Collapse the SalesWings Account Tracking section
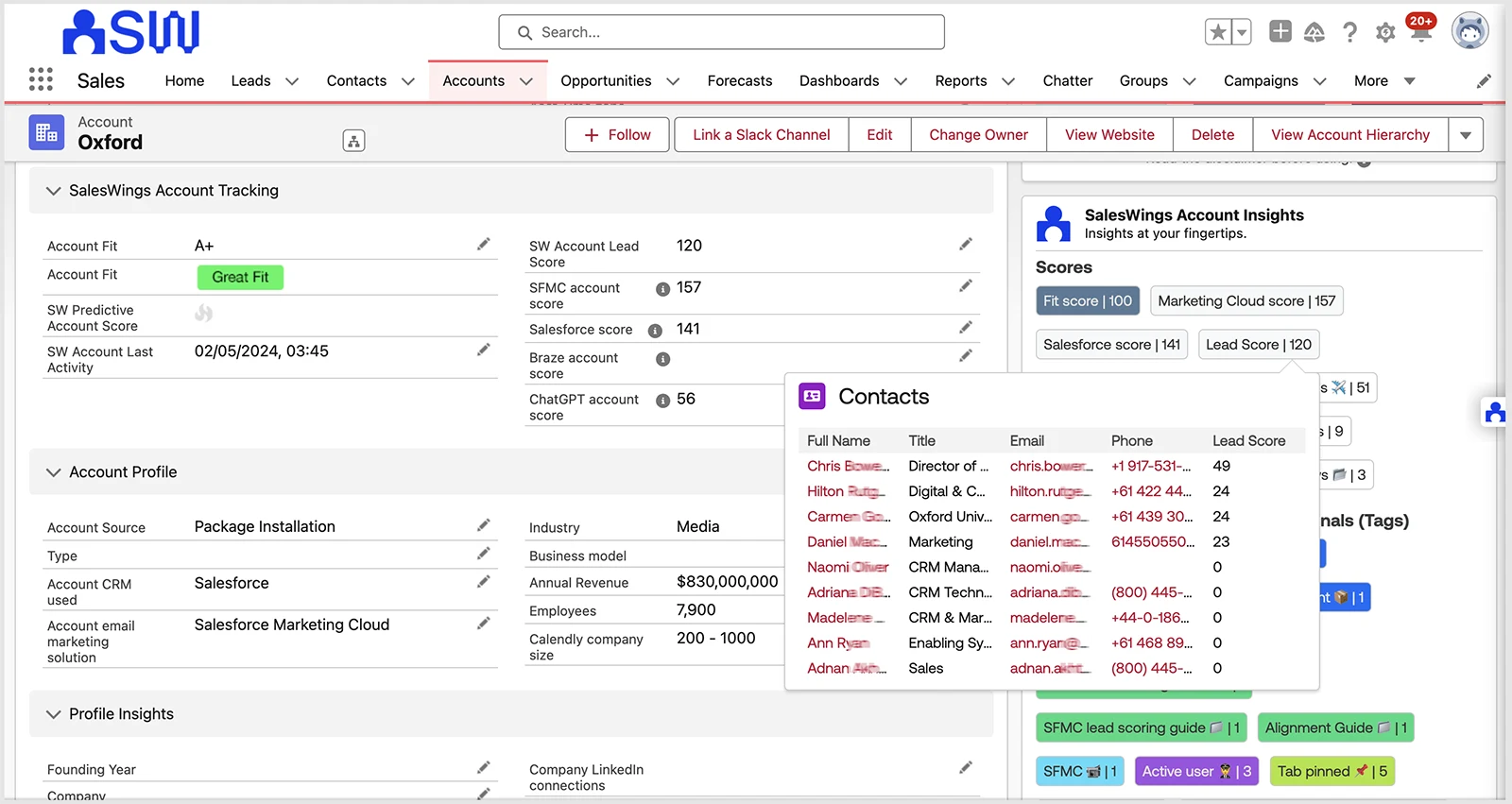Viewport: 1512px width, 804px height. 54,191
